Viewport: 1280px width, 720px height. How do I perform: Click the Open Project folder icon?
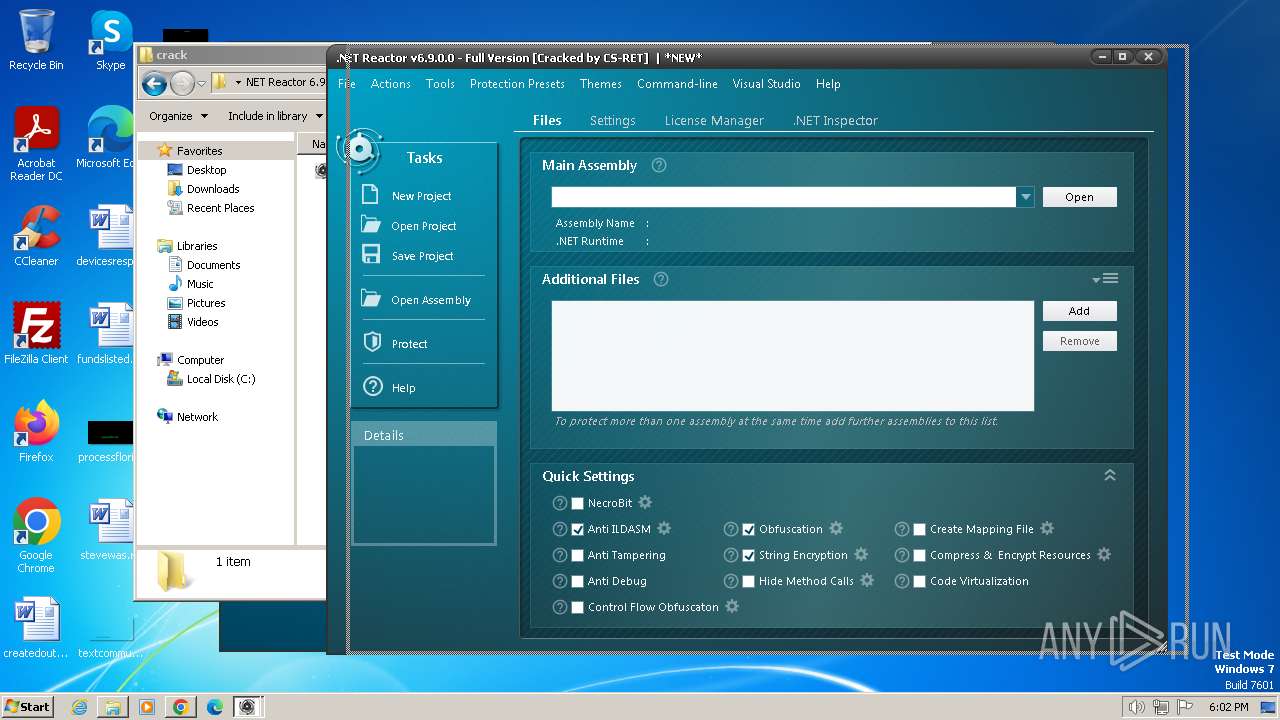coord(371,225)
